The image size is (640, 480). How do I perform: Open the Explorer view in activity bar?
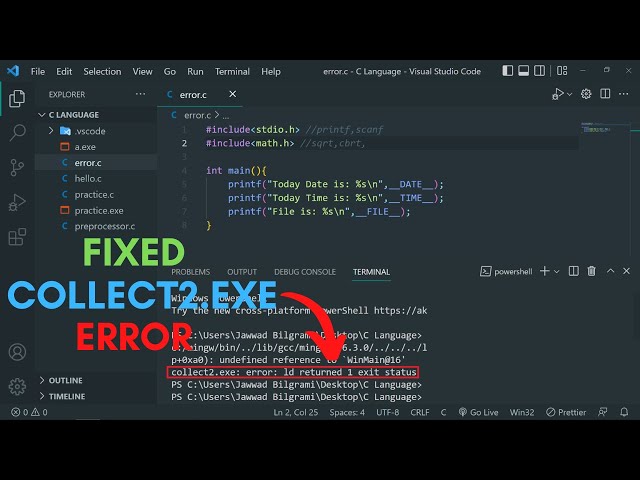17,99
